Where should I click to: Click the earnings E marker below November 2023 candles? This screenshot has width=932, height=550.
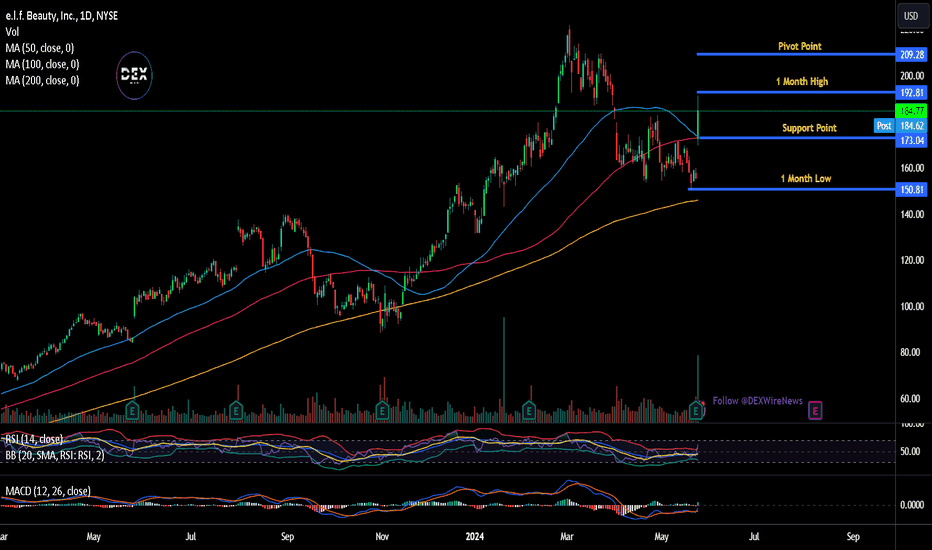382,410
